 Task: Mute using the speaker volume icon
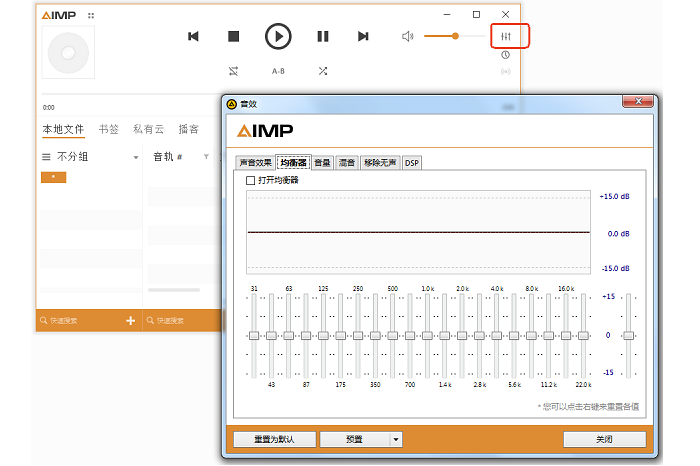click(x=408, y=37)
